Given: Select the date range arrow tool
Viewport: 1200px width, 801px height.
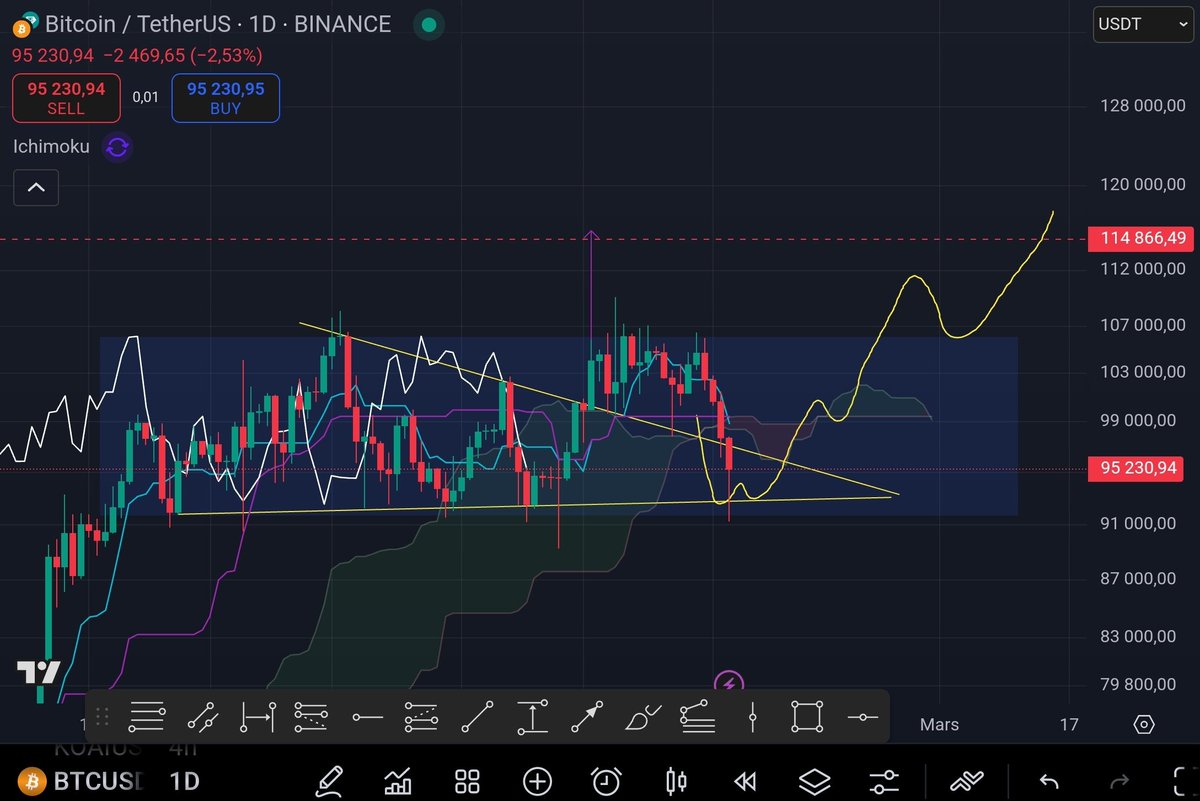Looking at the screenshot, I should (x=258, y=716).
